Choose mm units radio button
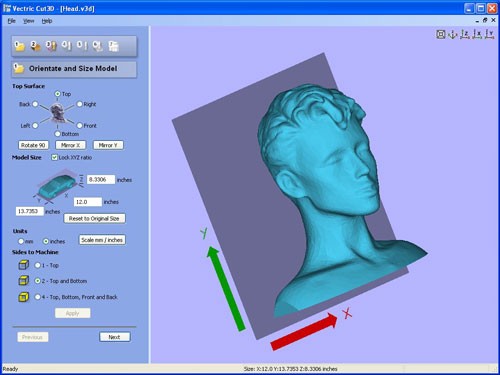The height and width of the screenshot is (375, 500). [x=21, y=241]
